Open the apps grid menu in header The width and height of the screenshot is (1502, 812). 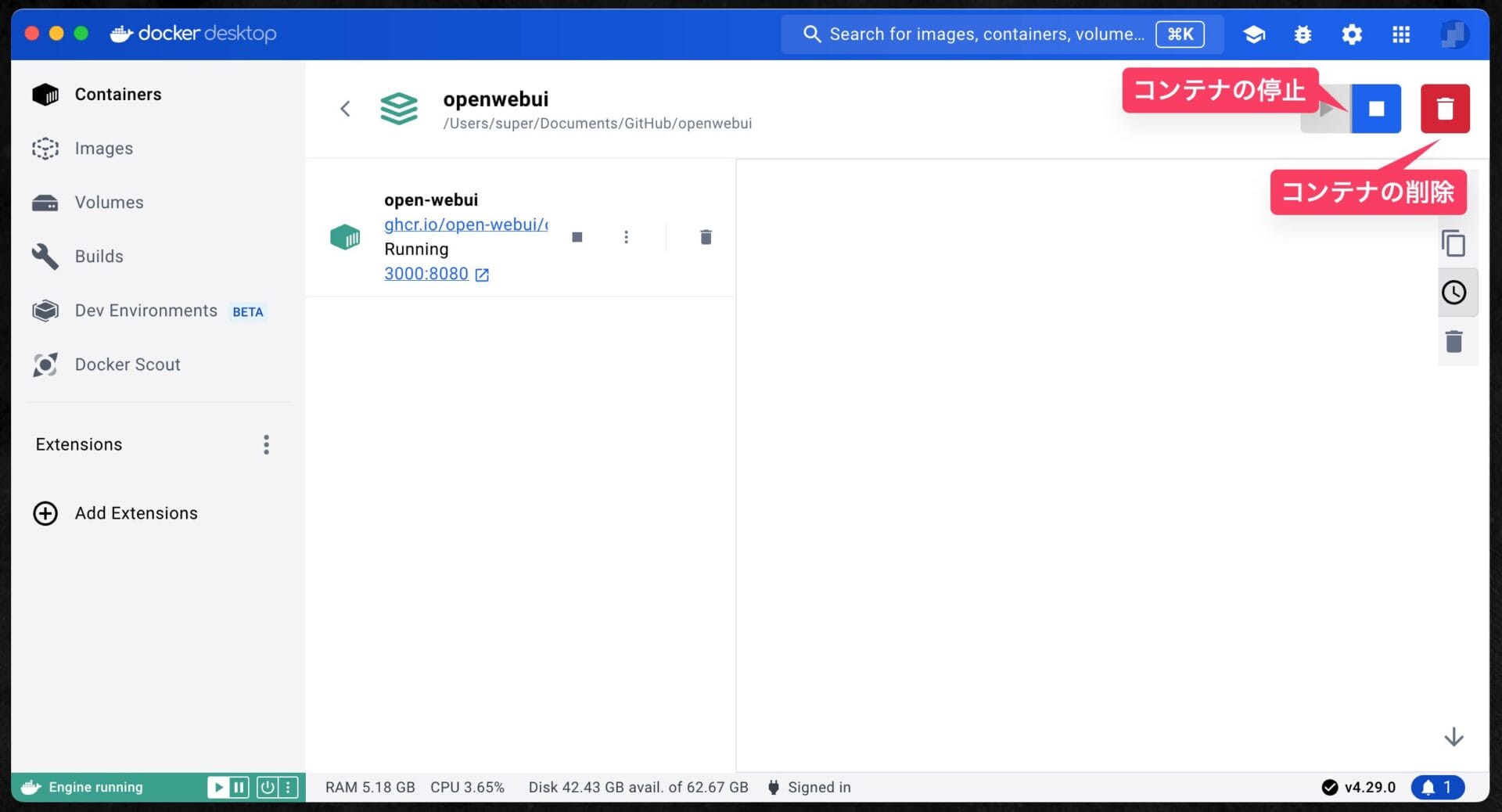click(x=1401, y=34)
